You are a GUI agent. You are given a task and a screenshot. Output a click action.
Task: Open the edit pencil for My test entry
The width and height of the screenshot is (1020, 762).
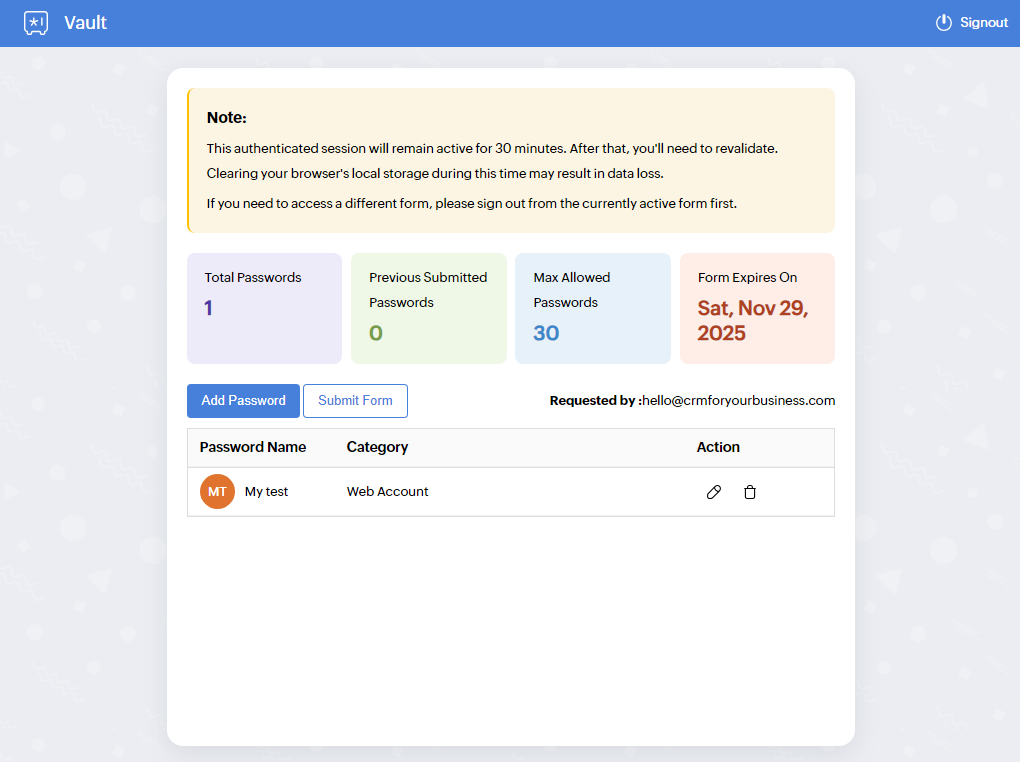pos(713,491)
